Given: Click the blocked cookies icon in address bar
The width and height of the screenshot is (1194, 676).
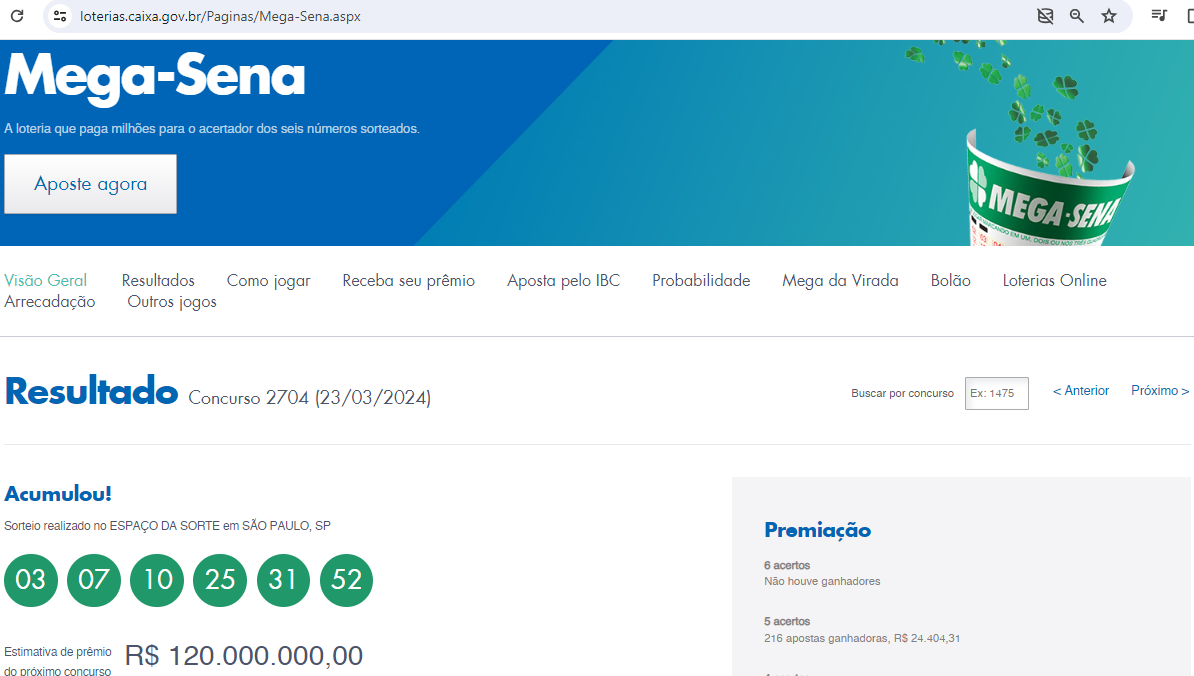Looking at the screenshot, I should pyautogui.click(x=1046, y=16).
